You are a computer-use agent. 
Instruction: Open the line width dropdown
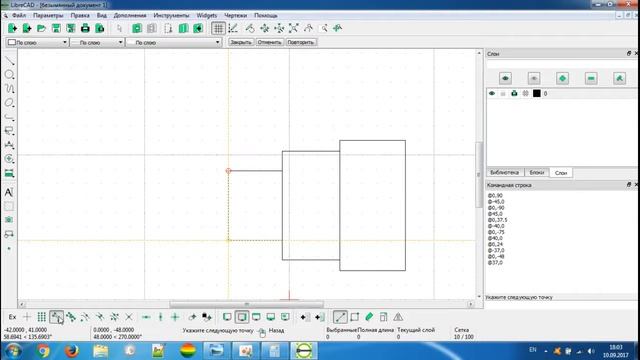[97, 42]
